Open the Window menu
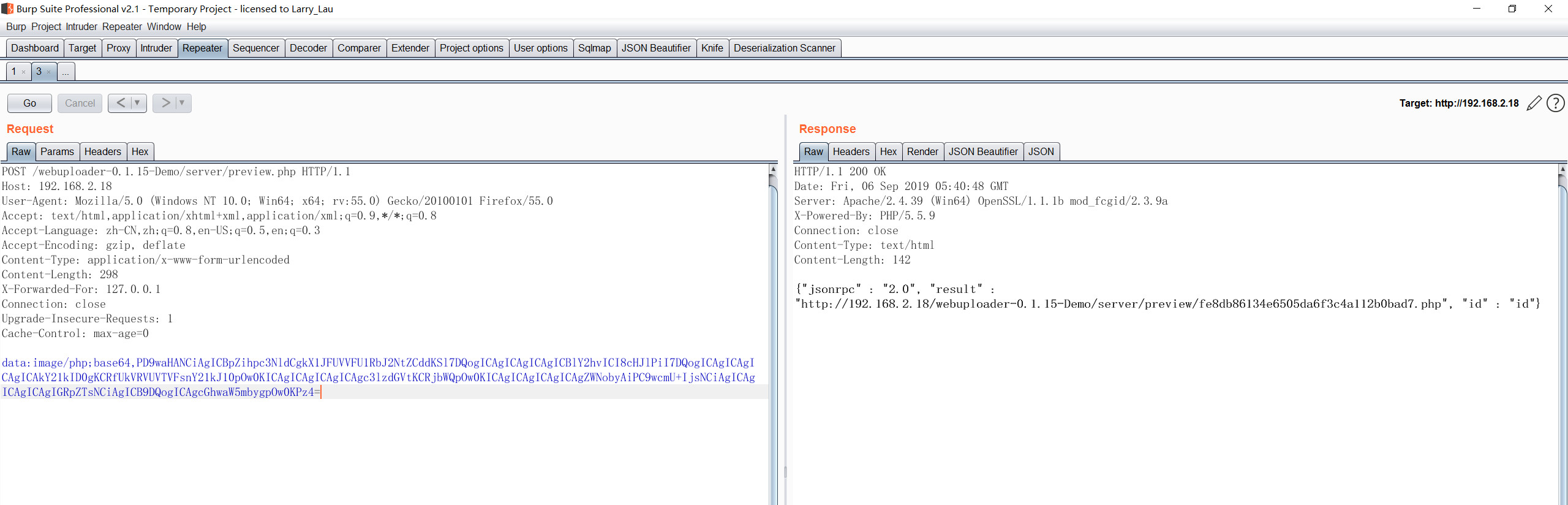 click(x=164, y=27)
